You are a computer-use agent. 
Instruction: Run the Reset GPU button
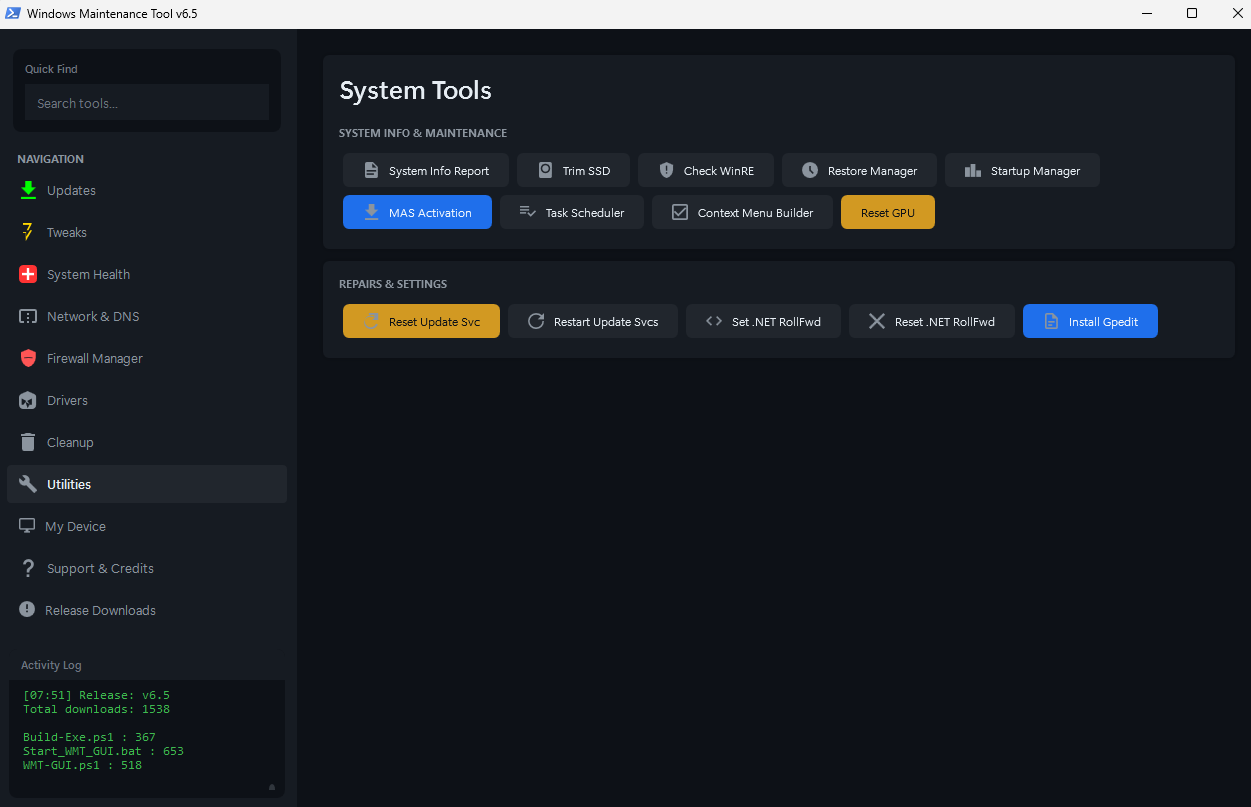888,212
